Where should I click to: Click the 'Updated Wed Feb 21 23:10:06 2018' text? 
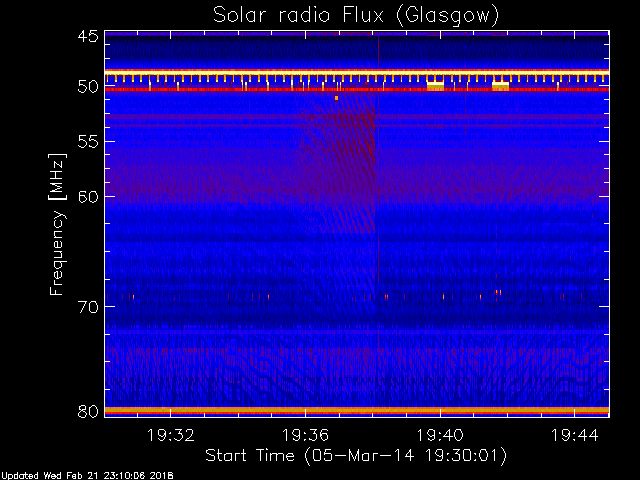87,476
